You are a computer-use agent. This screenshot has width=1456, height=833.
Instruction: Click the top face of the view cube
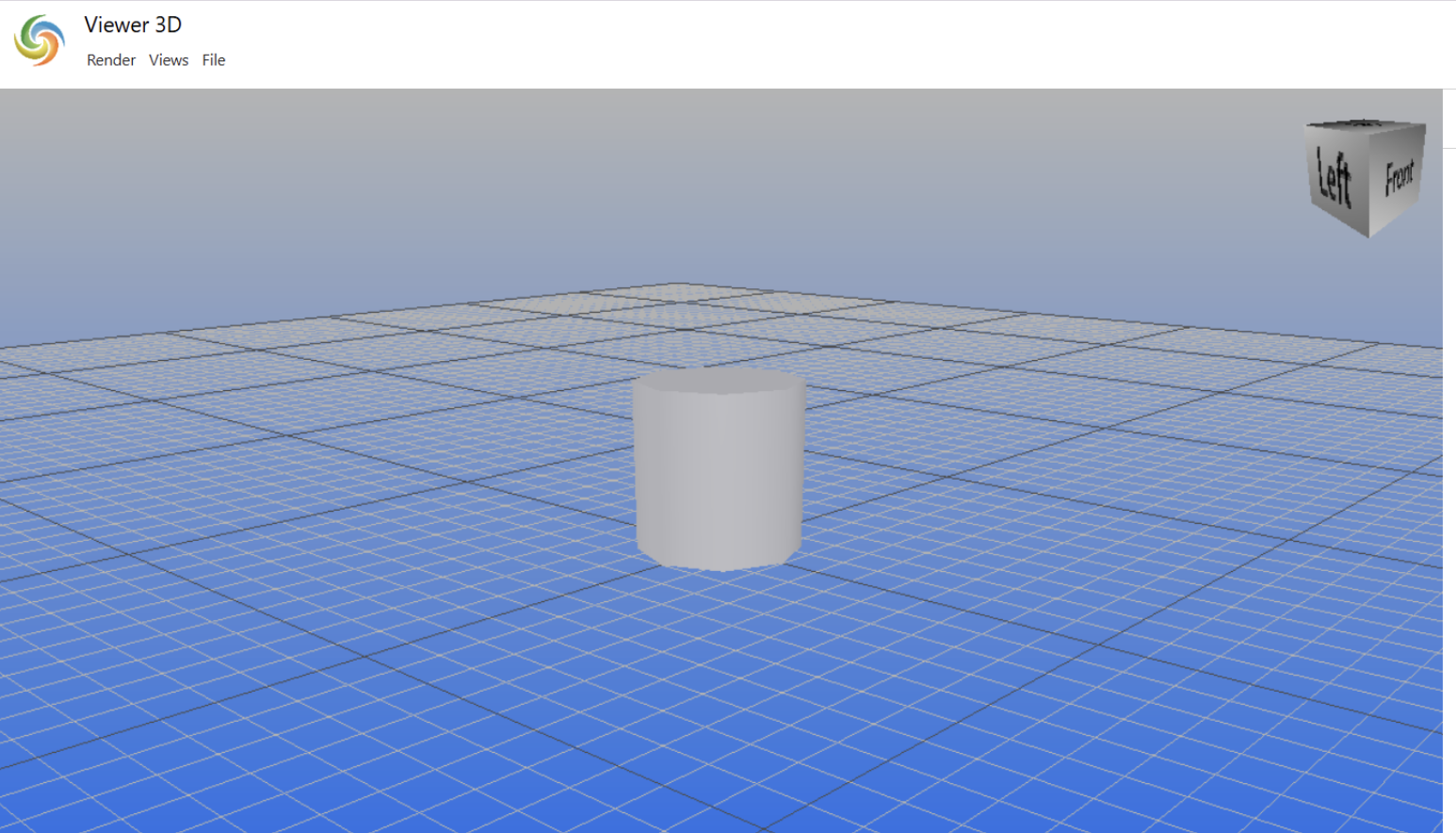[1365, 124]
